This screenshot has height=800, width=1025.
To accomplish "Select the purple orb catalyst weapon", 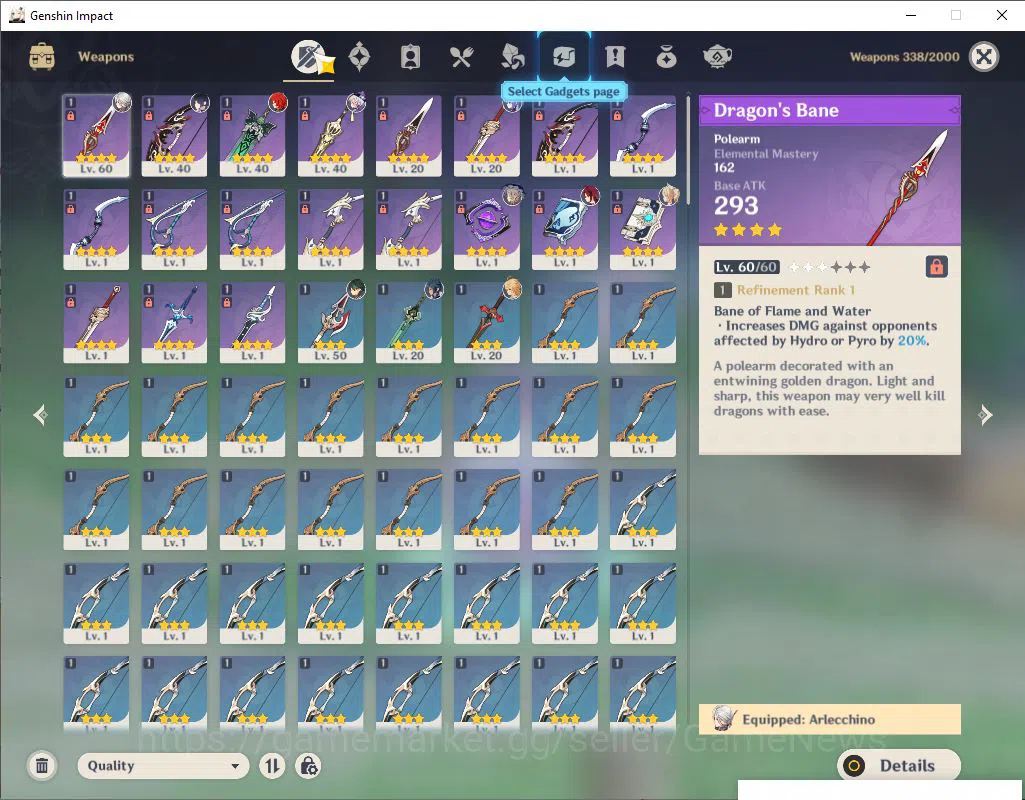I will click(x=486, y=229).
